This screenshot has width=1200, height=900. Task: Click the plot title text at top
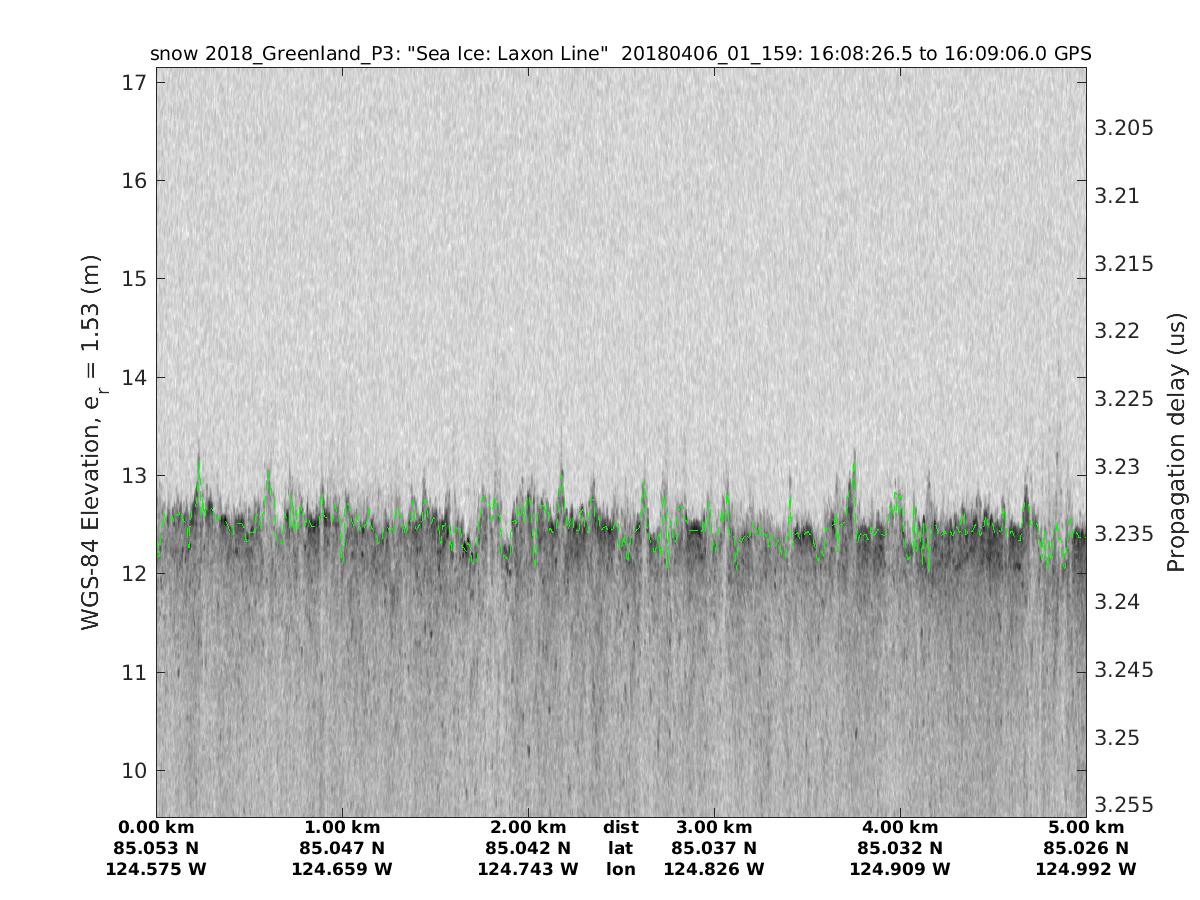click(620, 53)
